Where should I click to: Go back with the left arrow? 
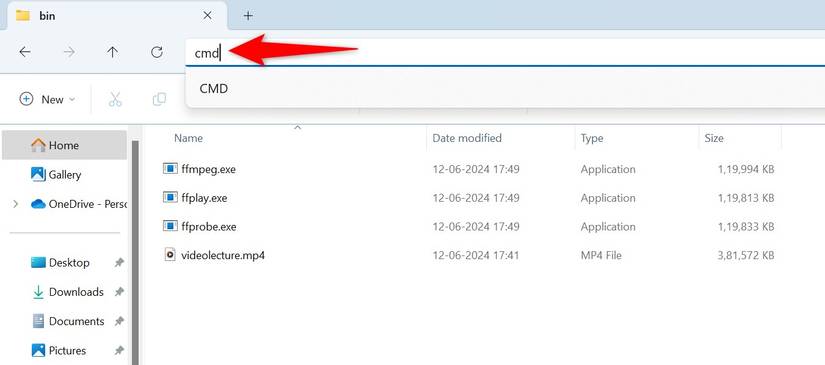point(25,52)
